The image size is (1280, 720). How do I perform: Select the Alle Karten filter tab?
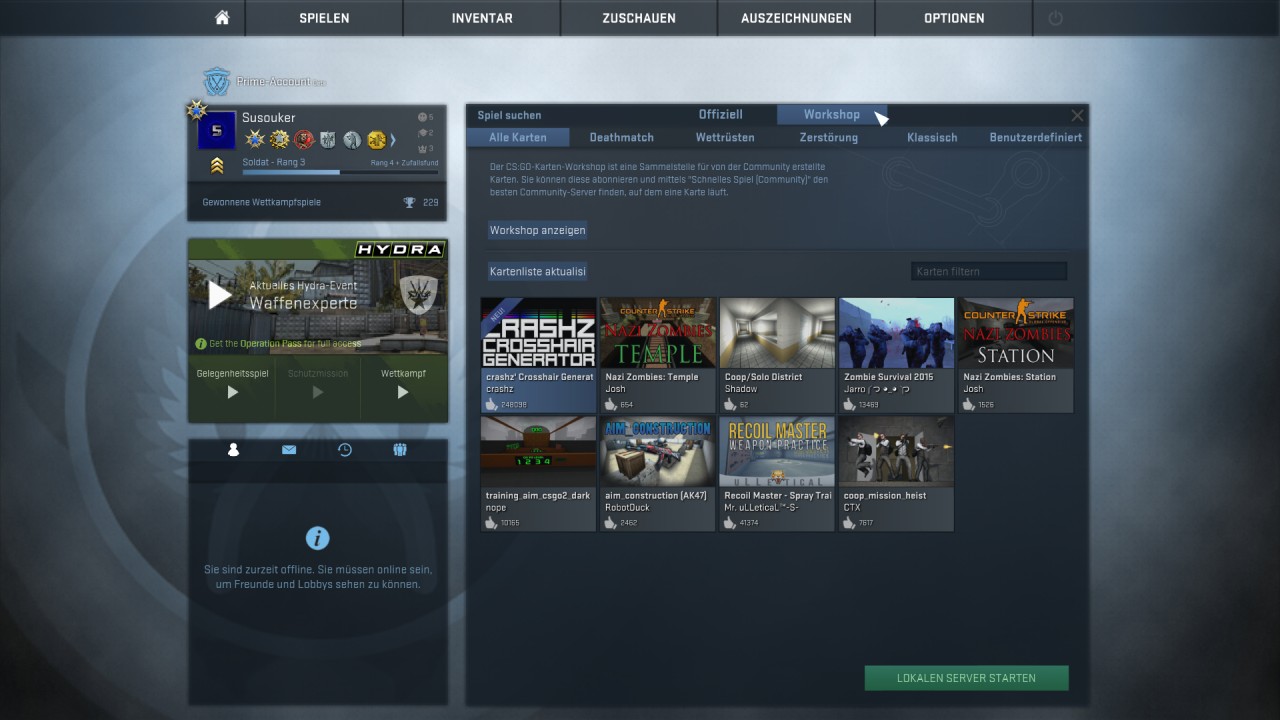[518, 137]
